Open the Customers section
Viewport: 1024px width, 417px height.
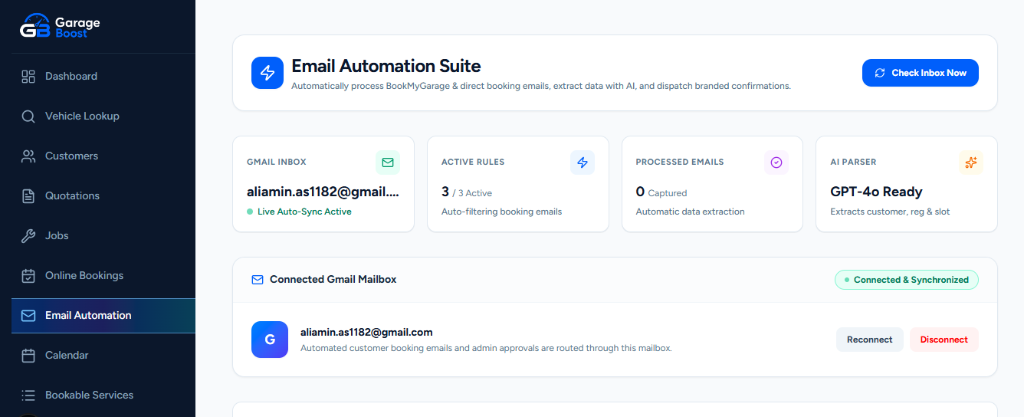103,156
